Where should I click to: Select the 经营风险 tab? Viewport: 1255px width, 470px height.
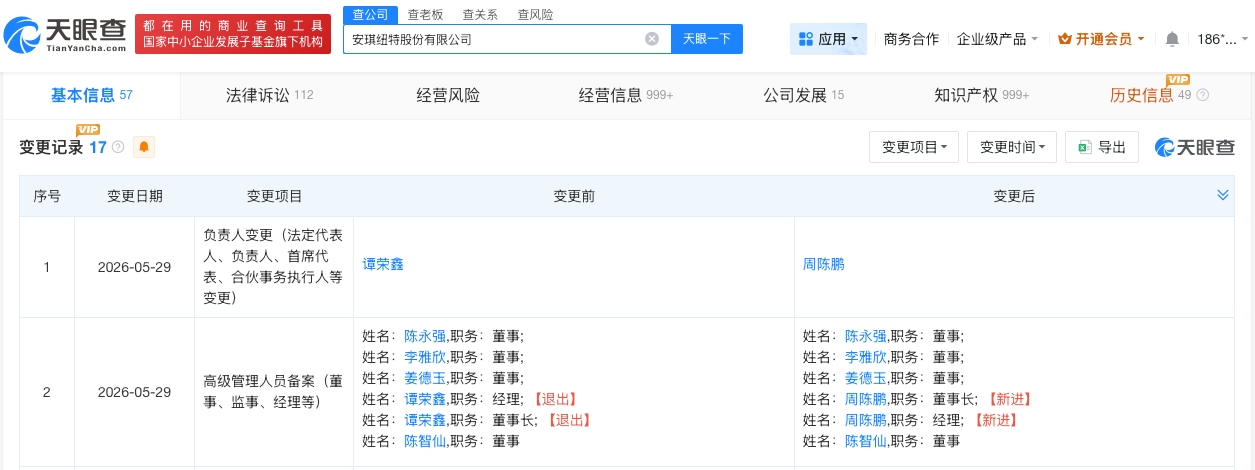(x=448, y=95)
